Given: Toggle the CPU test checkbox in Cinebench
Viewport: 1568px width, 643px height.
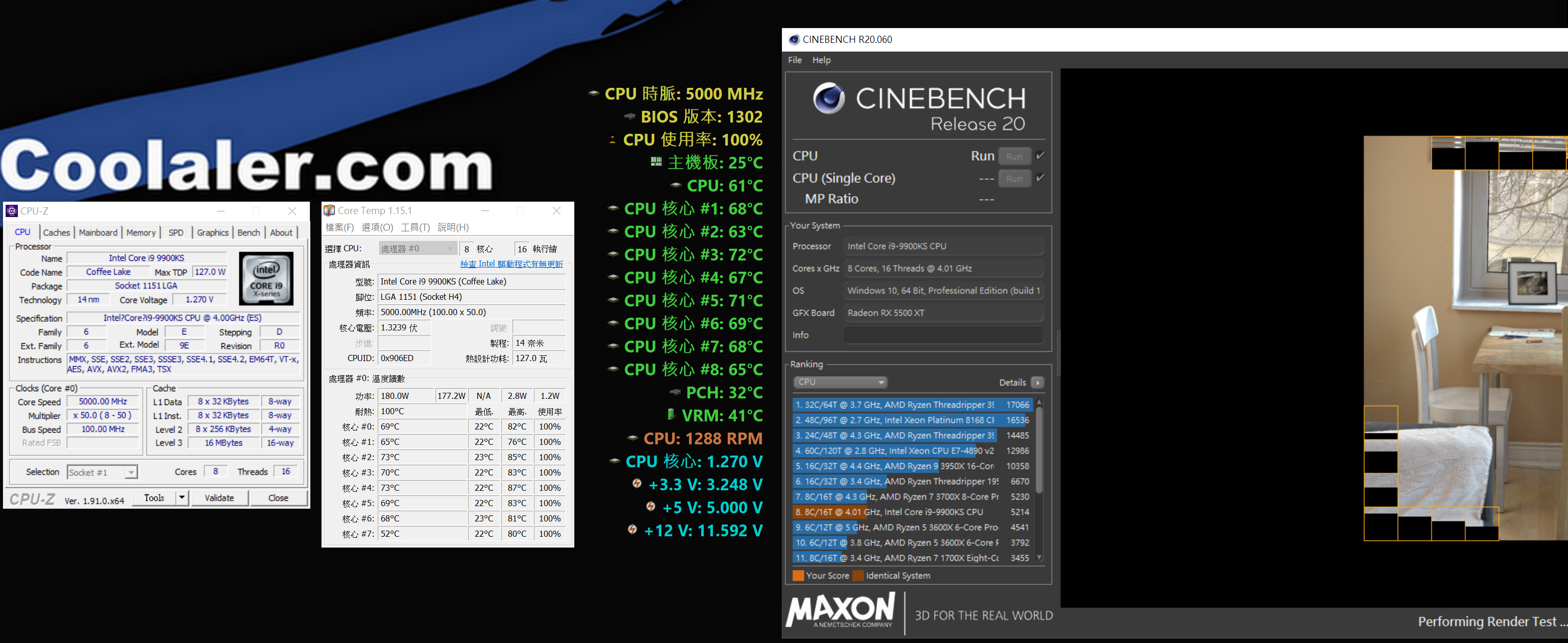Looking at the screenshot, I should click(x=1040, y=155).
